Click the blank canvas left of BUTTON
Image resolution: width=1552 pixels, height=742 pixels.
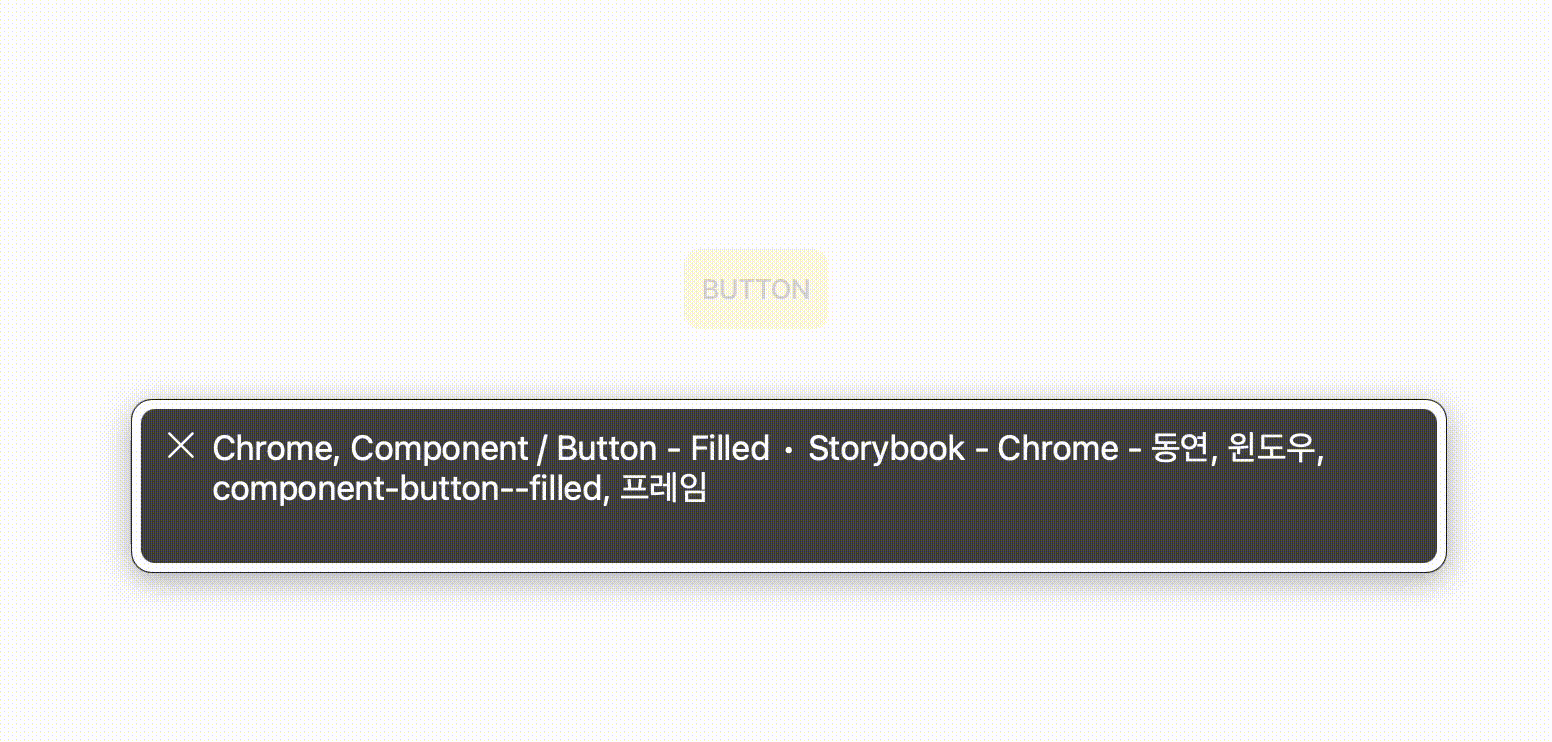tap(340, 289)
